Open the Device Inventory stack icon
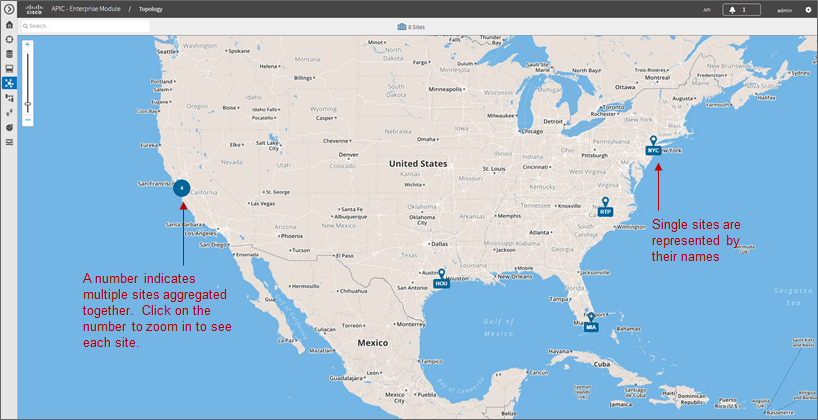Screen dimensions: 818x420 pyautogui.click(x=9, y=54)
